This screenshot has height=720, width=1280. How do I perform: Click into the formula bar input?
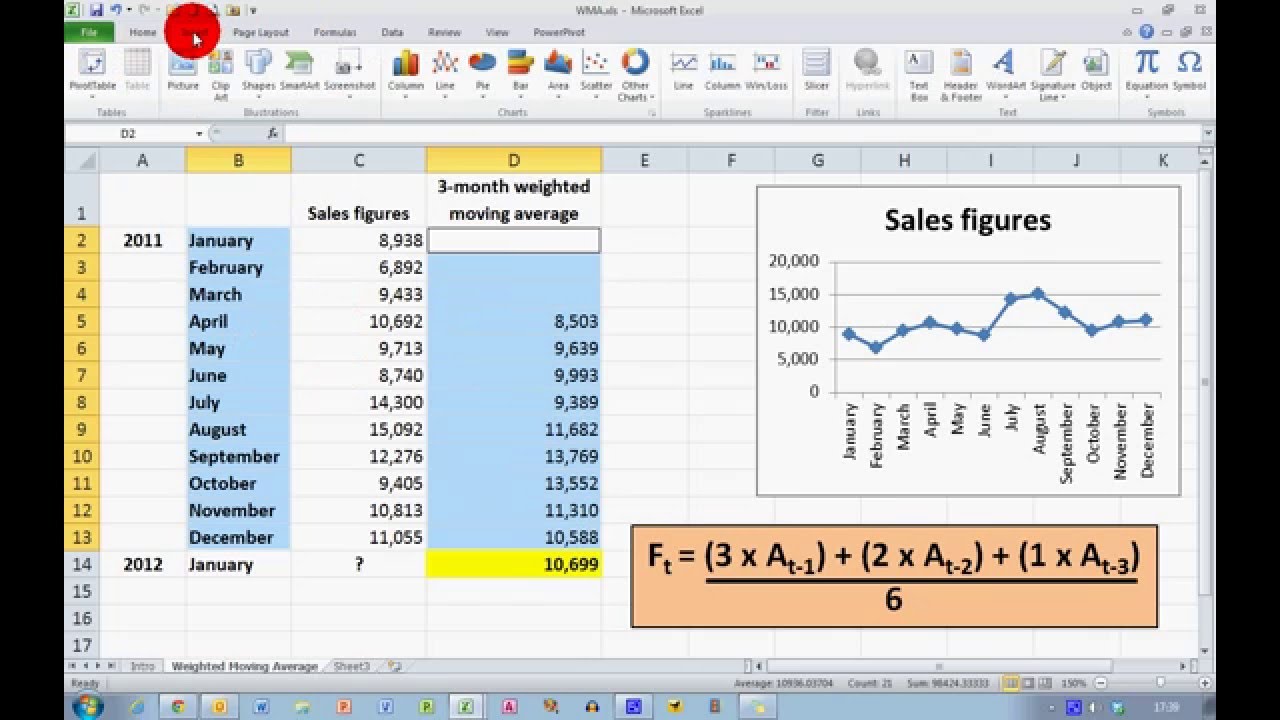742,133
